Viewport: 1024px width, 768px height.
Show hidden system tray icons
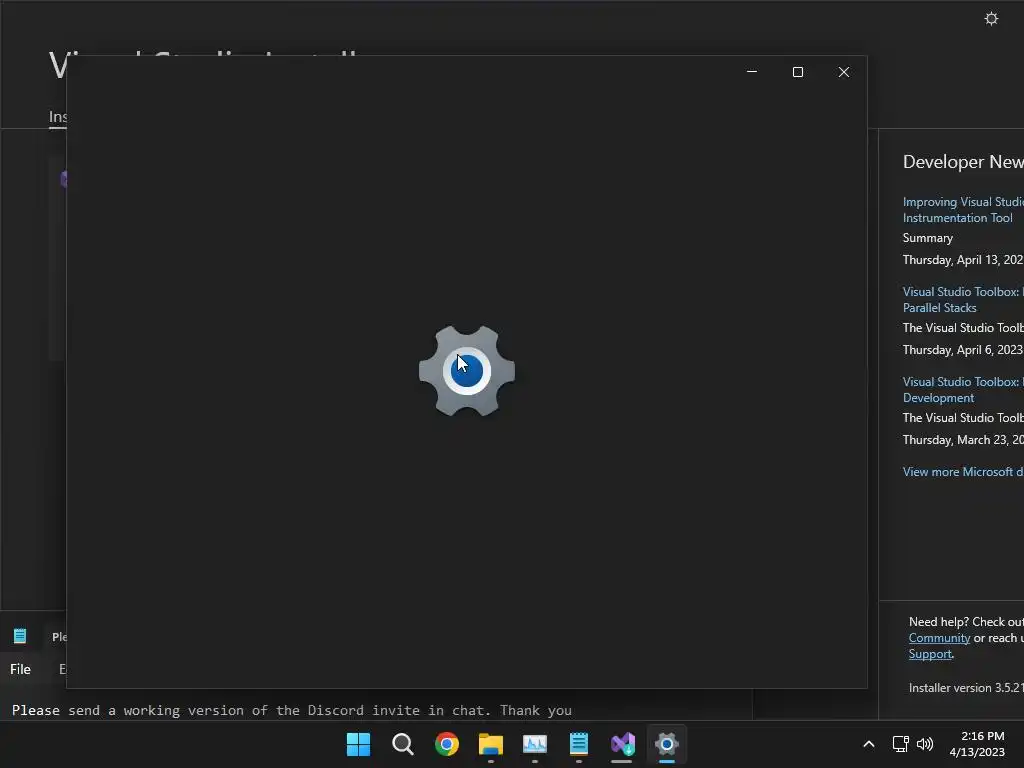(869, 744)
